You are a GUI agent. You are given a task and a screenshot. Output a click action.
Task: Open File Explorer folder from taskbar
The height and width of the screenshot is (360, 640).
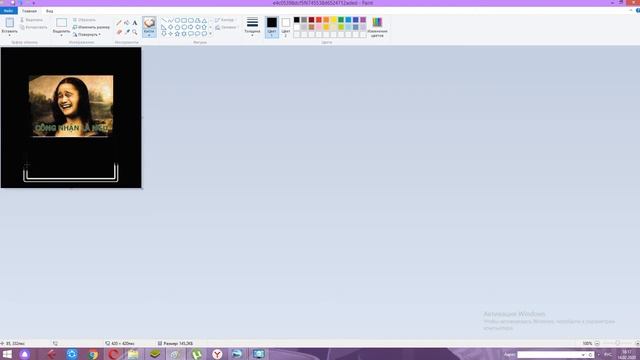click(133, 354)
